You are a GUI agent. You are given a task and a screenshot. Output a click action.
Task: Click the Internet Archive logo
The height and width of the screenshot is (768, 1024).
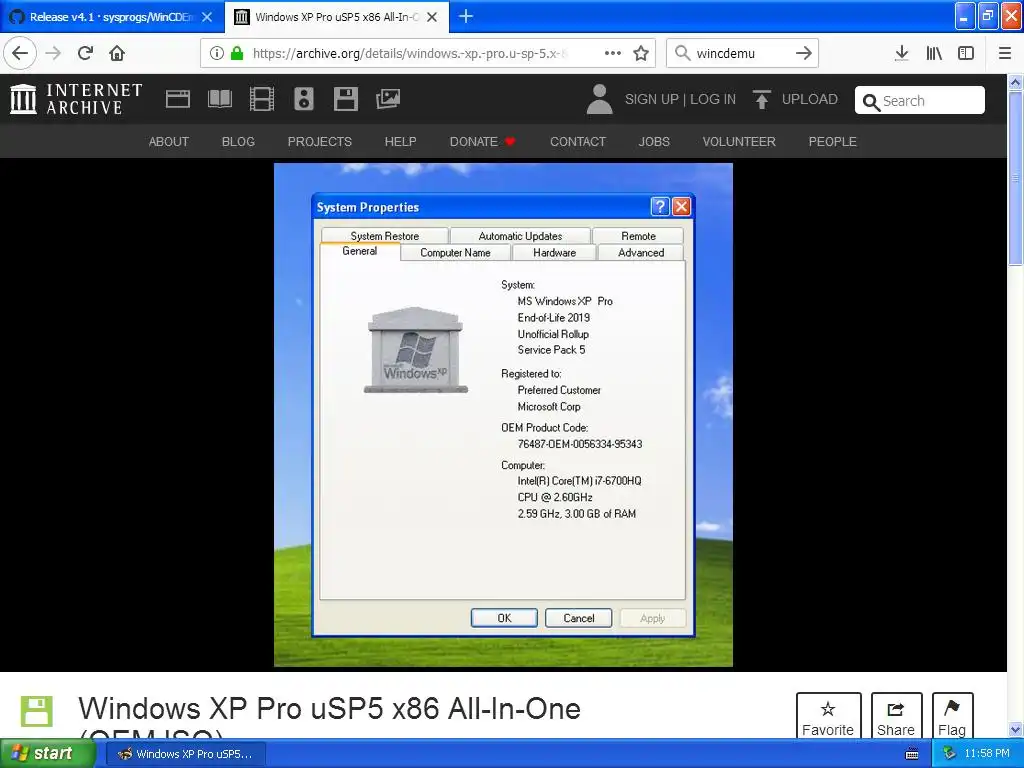click(x=76, y=99)
